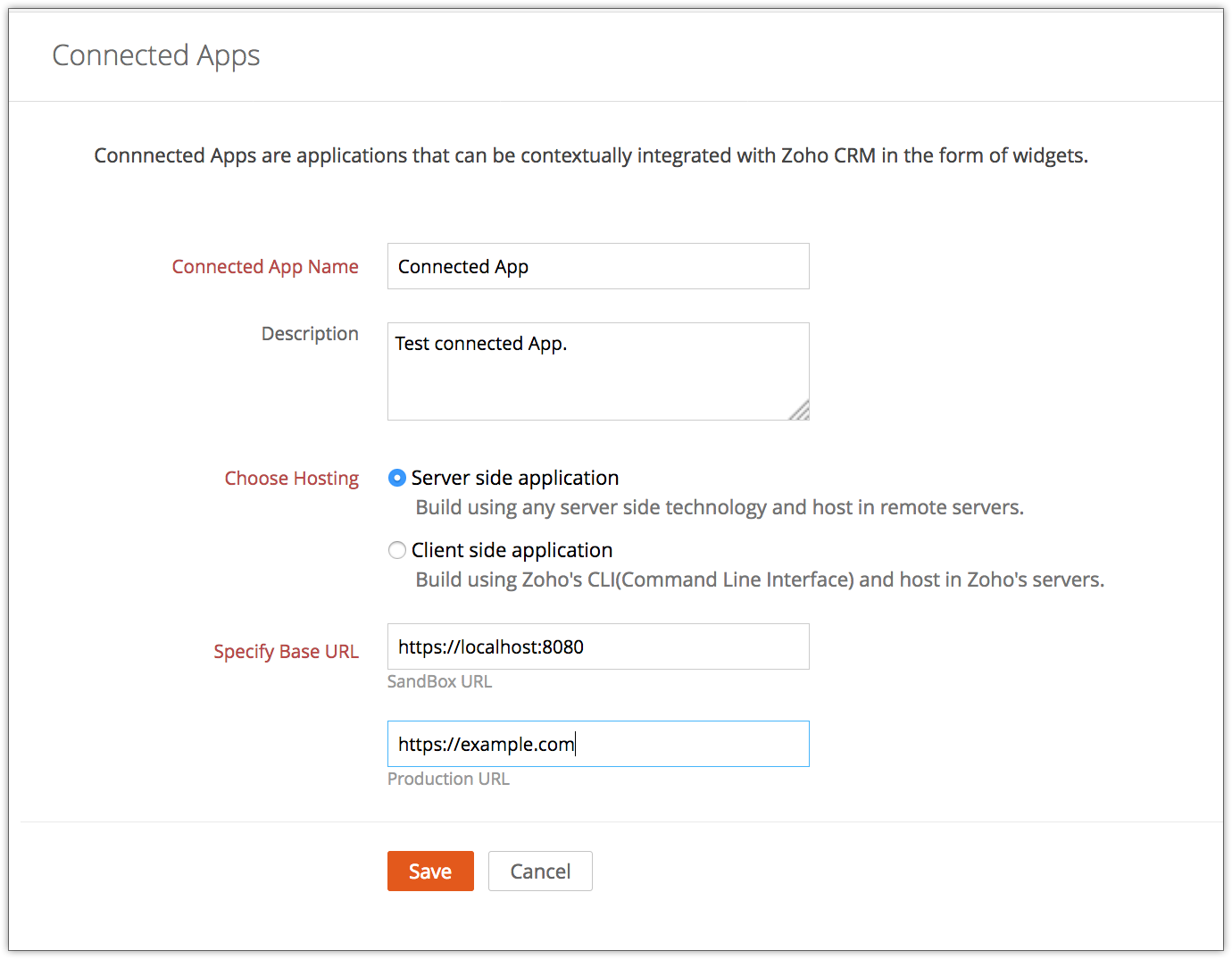Viewport: 1232px width, 959px height.
Task: Click the Zoho CLI hosting description text
Action: coord(760,580)
